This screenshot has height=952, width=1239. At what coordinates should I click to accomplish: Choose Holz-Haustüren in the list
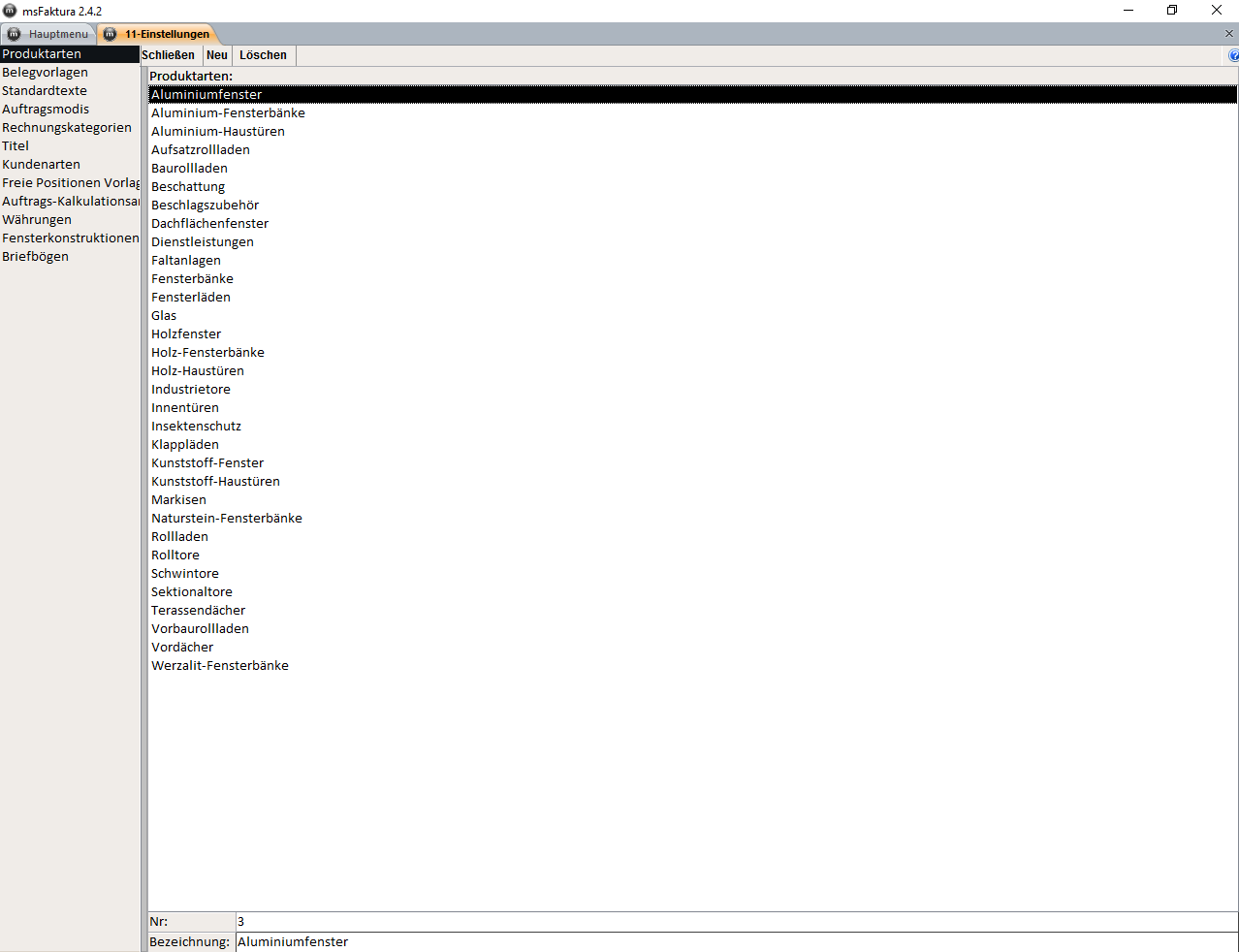(693, 371)
